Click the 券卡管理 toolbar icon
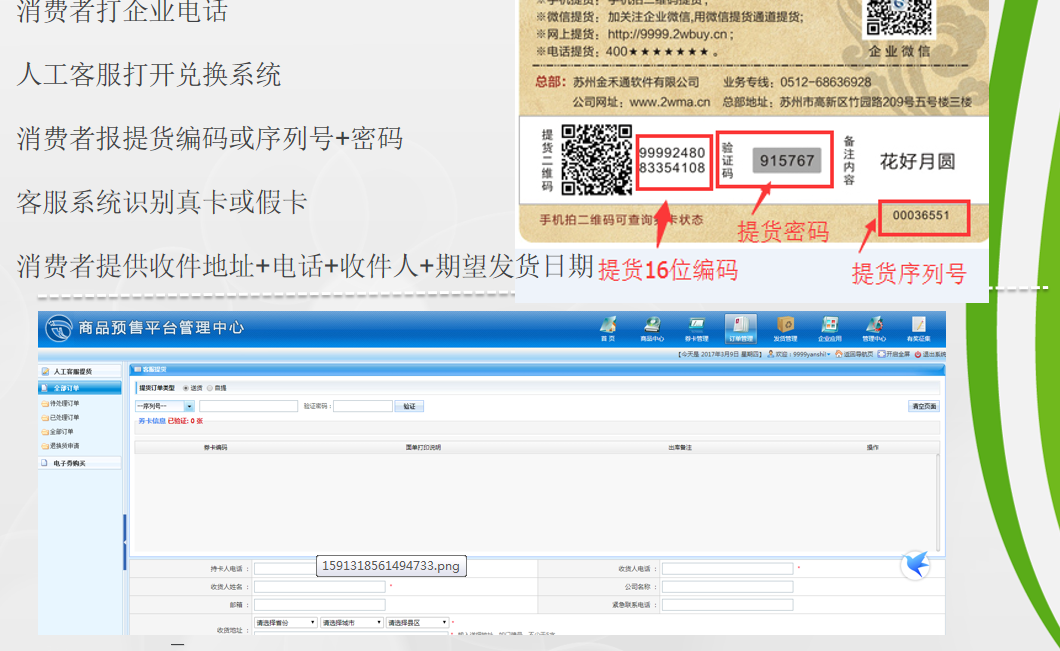The height and width of the screenshot is (651, 1060). pos(696,328)
